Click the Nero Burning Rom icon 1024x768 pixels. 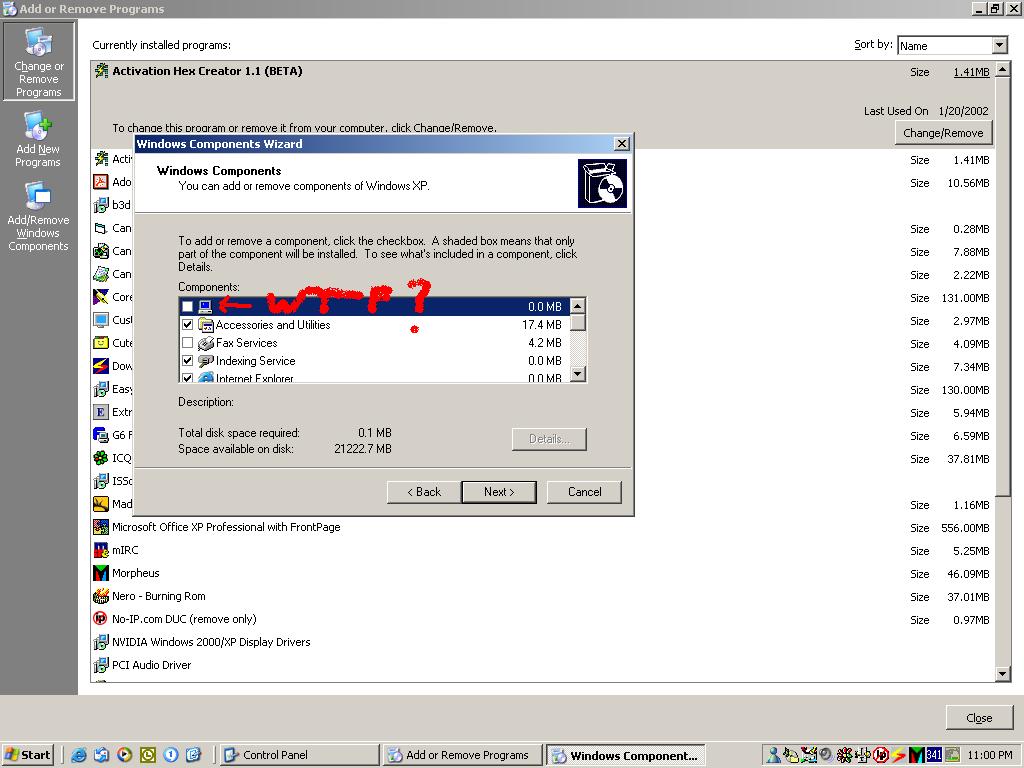101,596
